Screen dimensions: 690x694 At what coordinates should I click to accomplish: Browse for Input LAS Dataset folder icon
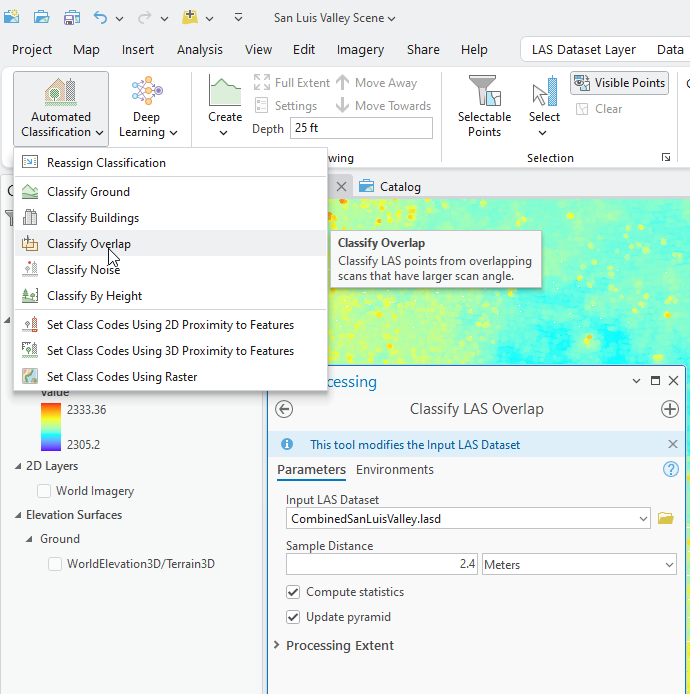point(666,518)
